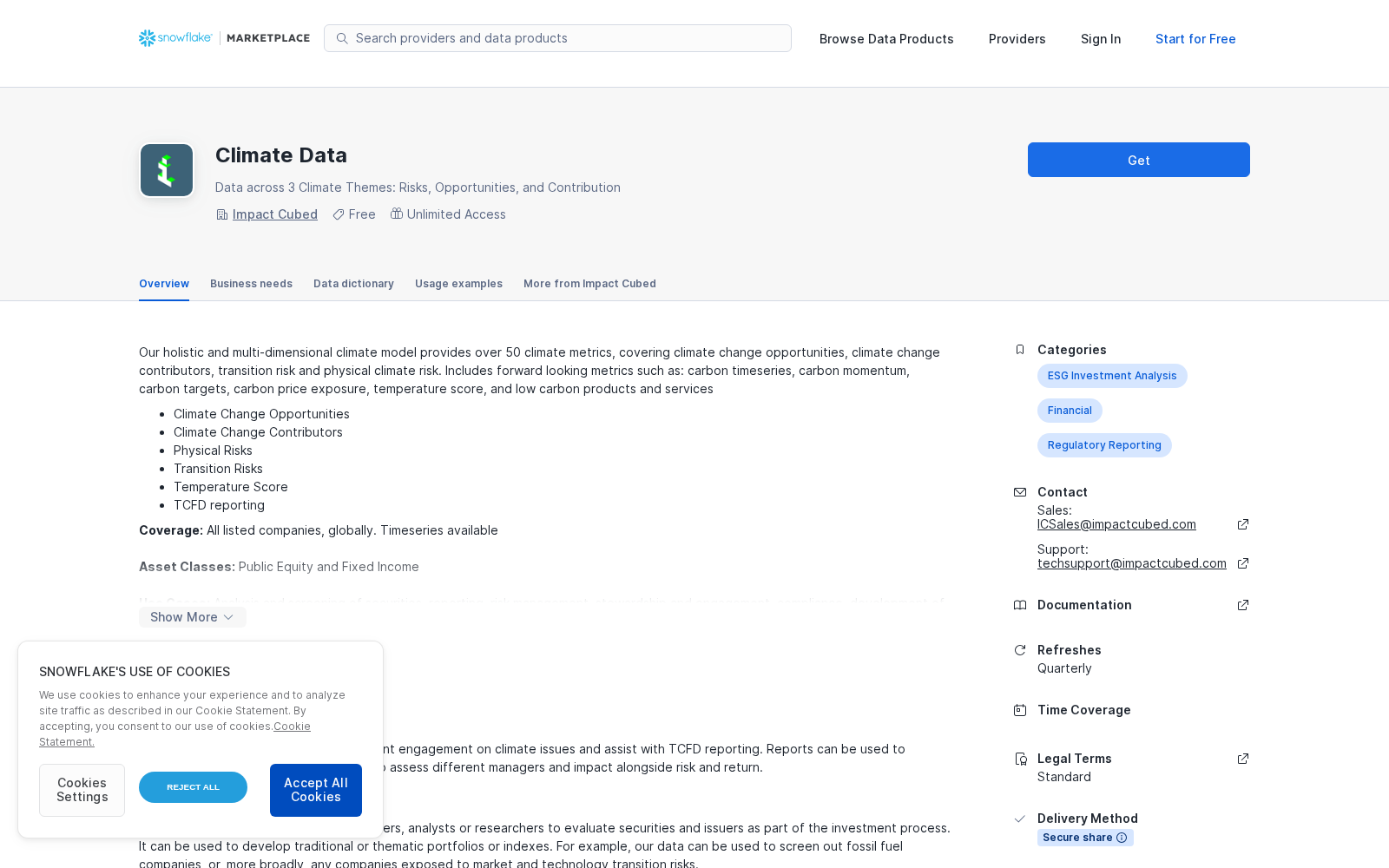Click Accept All Cookies button
The image size is (1389, 868).
(316, 790)
